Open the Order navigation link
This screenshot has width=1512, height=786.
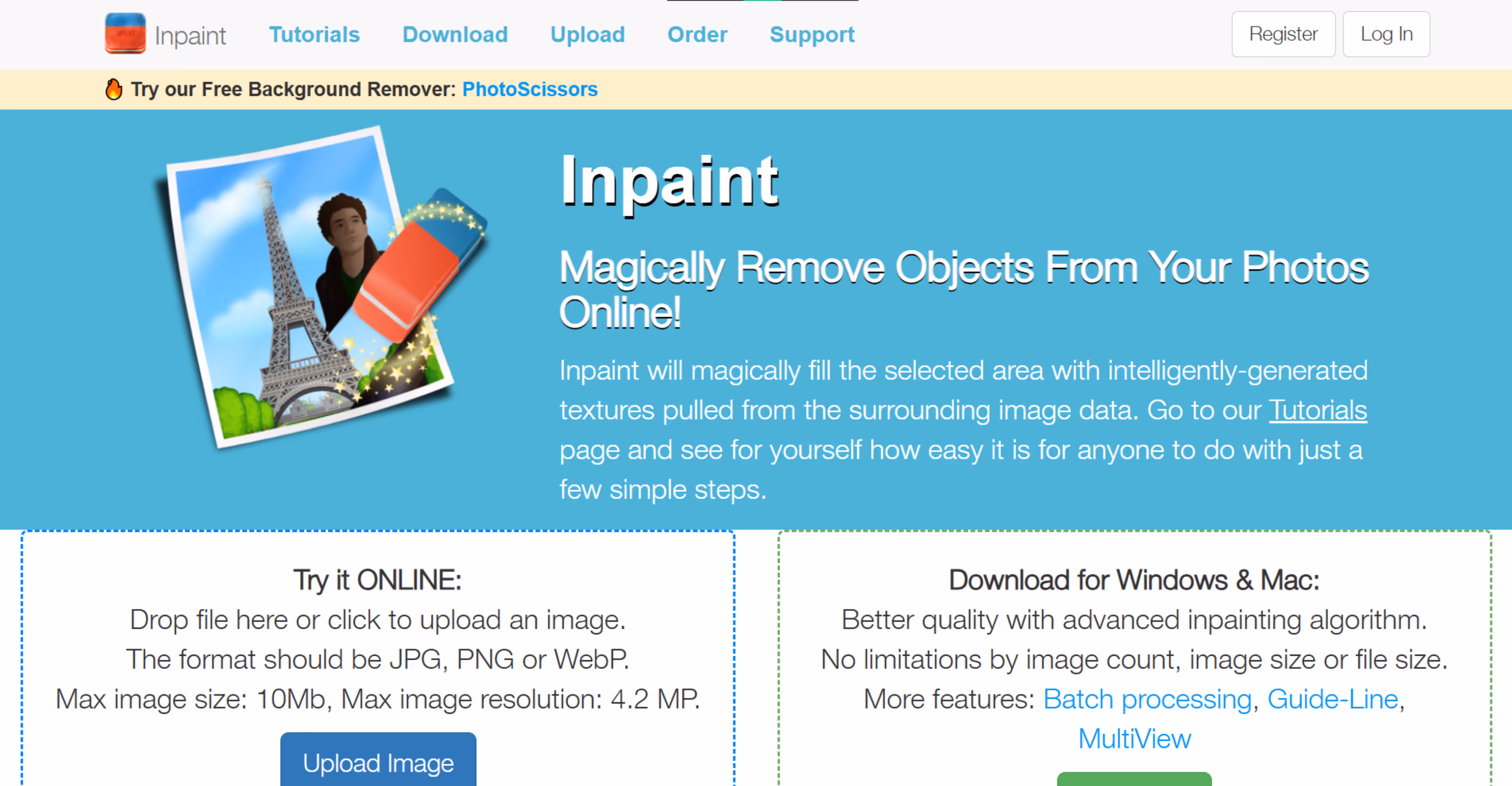point(697,35)
